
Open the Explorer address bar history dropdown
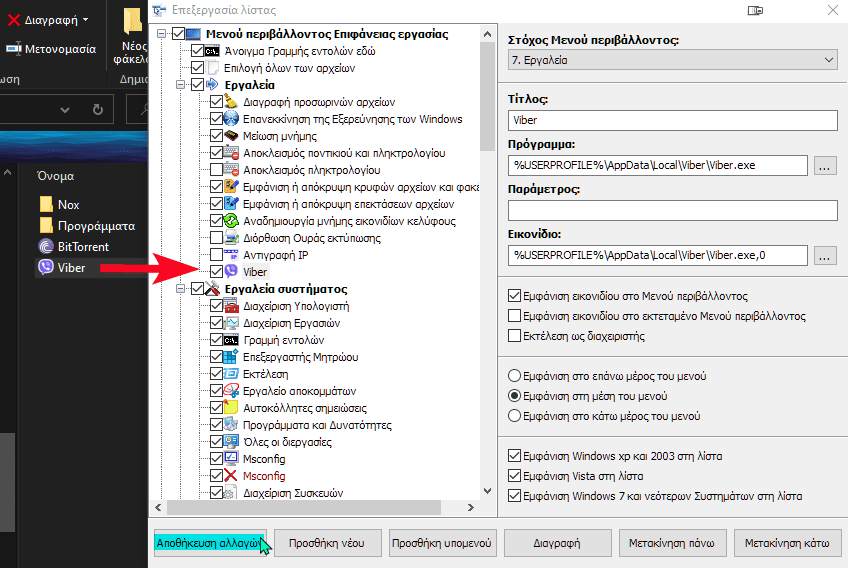tap(65, 110)
